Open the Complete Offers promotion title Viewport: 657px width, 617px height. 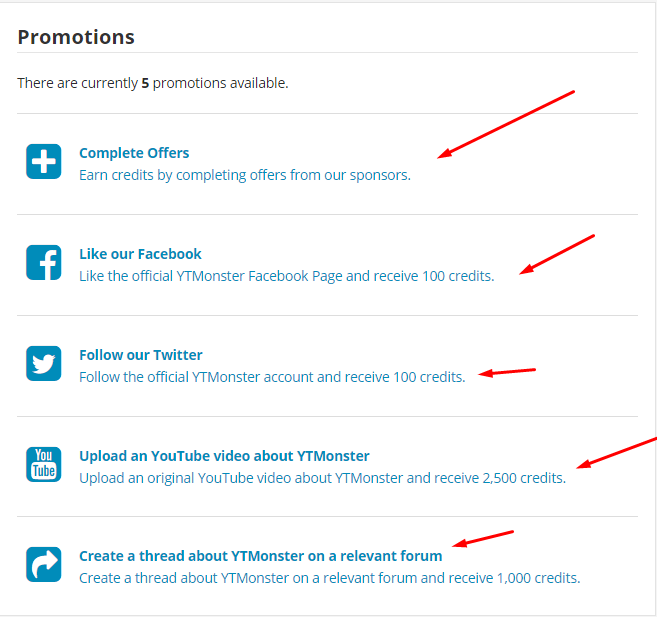[x=134, y=153]
